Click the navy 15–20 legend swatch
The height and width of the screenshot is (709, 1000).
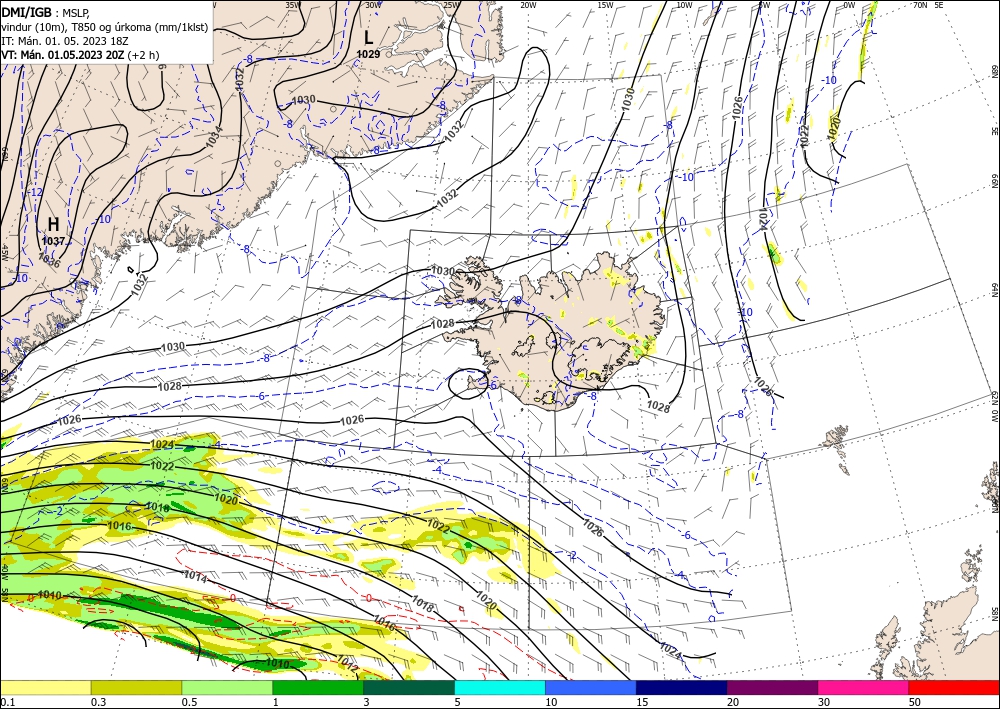click(x=681, y=687)
